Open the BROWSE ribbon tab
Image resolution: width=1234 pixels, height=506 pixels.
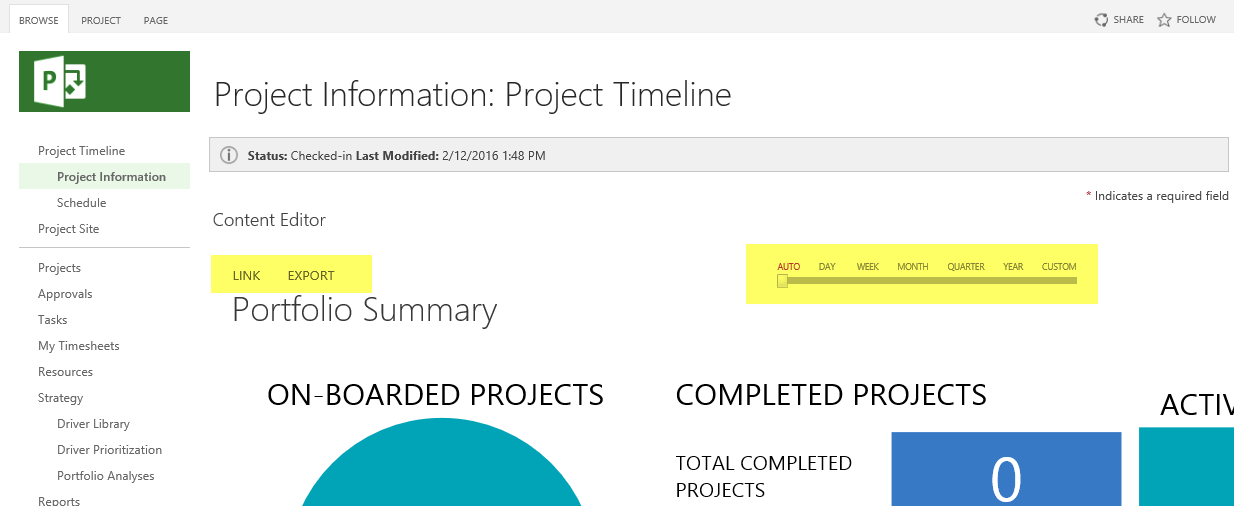coord(39,20)
